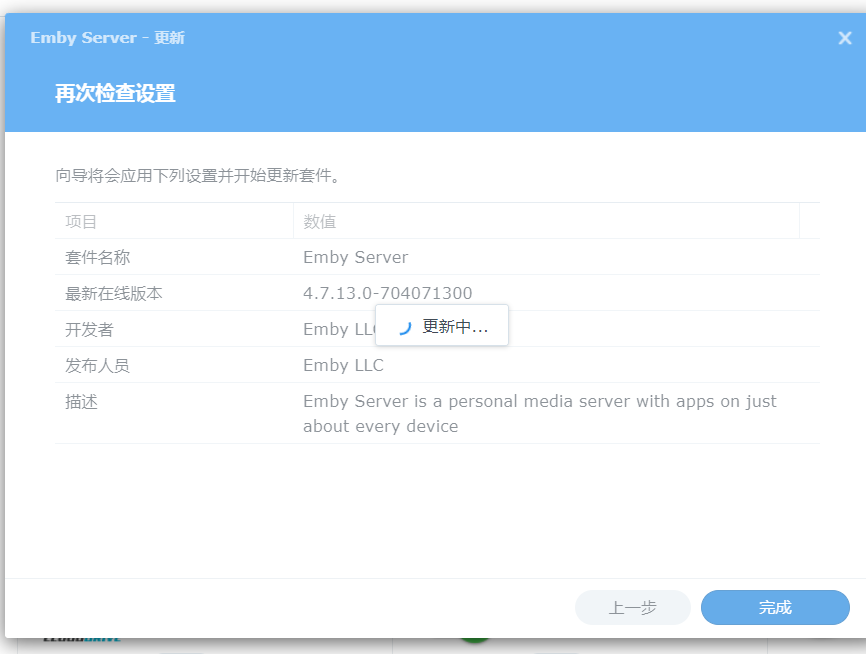866x654 pixels.
Task: Select the 套件名称 row label
Action: pyautogui.click(x=97, y=257)
